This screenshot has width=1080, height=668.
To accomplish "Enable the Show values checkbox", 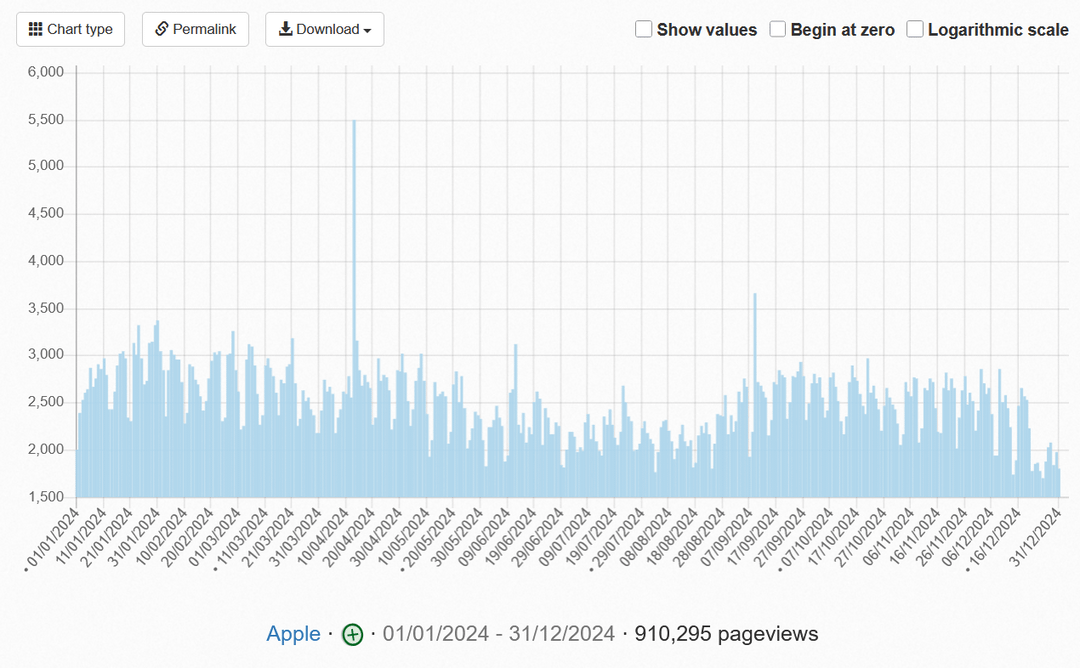I will [644, 29].
